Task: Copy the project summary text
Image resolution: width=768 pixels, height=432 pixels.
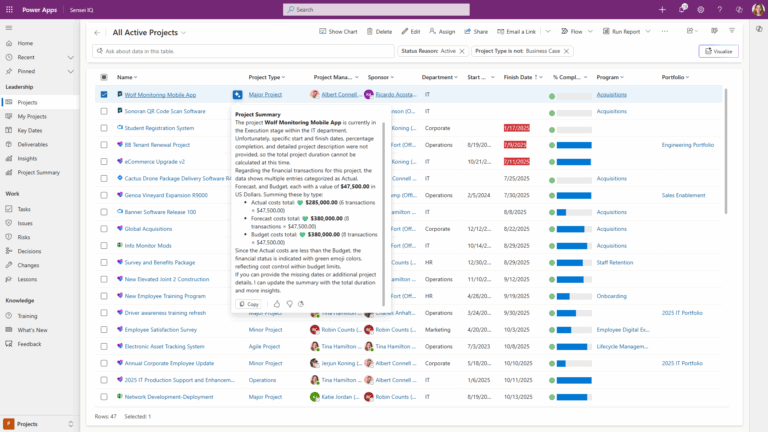Action: (x=249, y=304)
